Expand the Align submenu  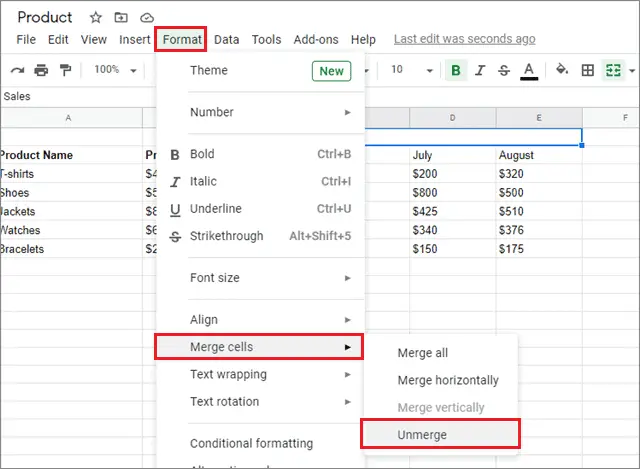[260, 320]
